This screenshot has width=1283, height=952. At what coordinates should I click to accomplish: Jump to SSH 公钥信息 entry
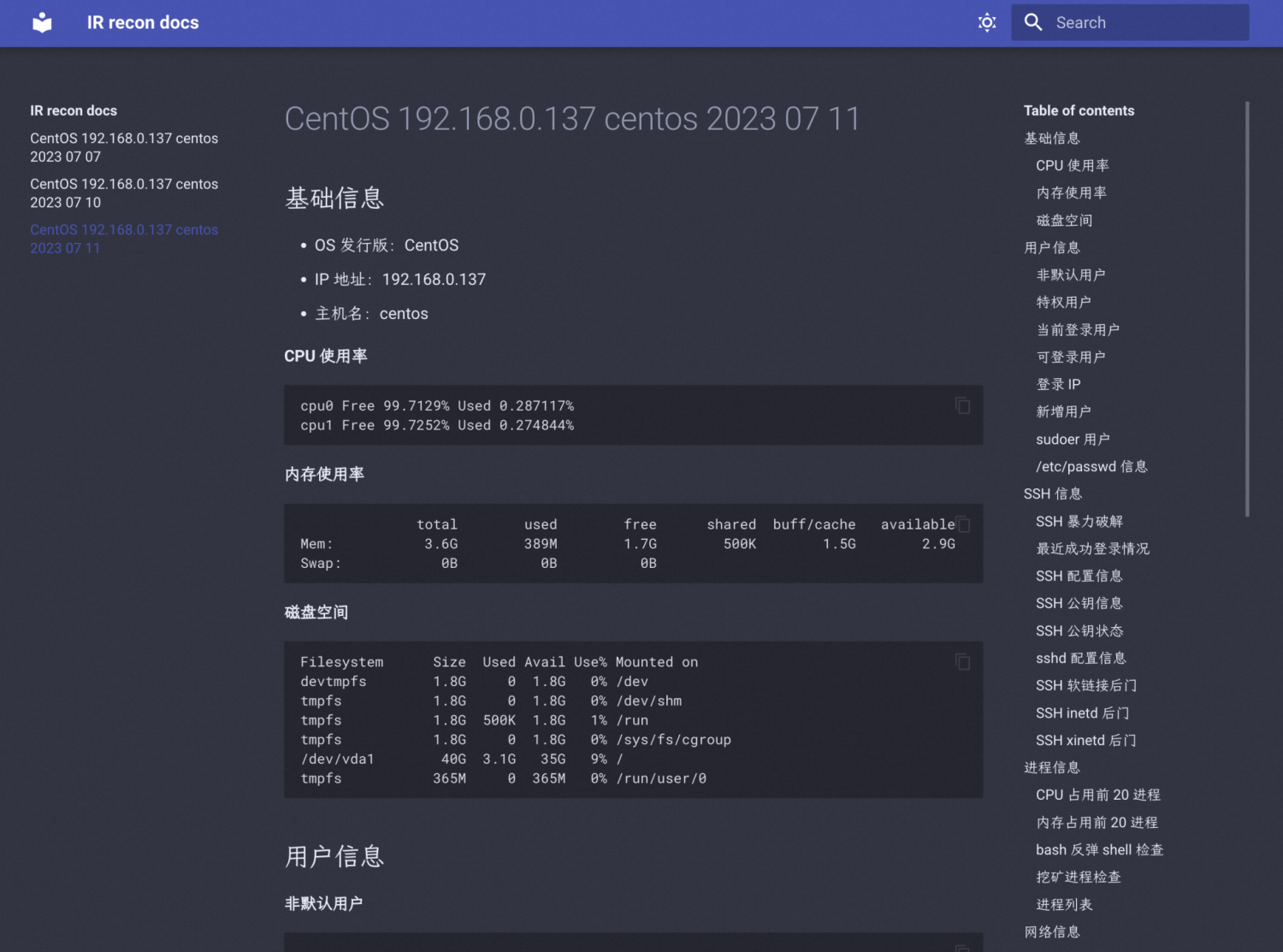1079,603
